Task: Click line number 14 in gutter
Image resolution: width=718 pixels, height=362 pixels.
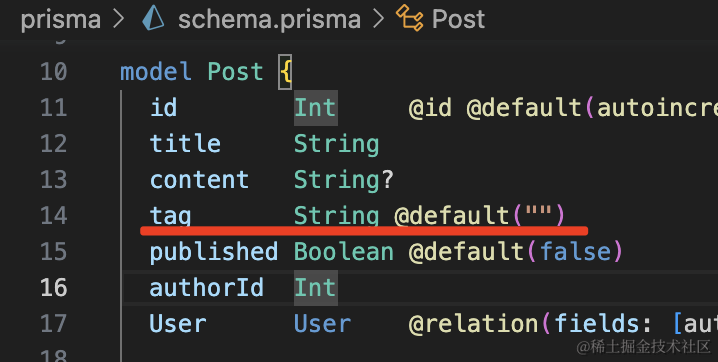Action: 54,216
